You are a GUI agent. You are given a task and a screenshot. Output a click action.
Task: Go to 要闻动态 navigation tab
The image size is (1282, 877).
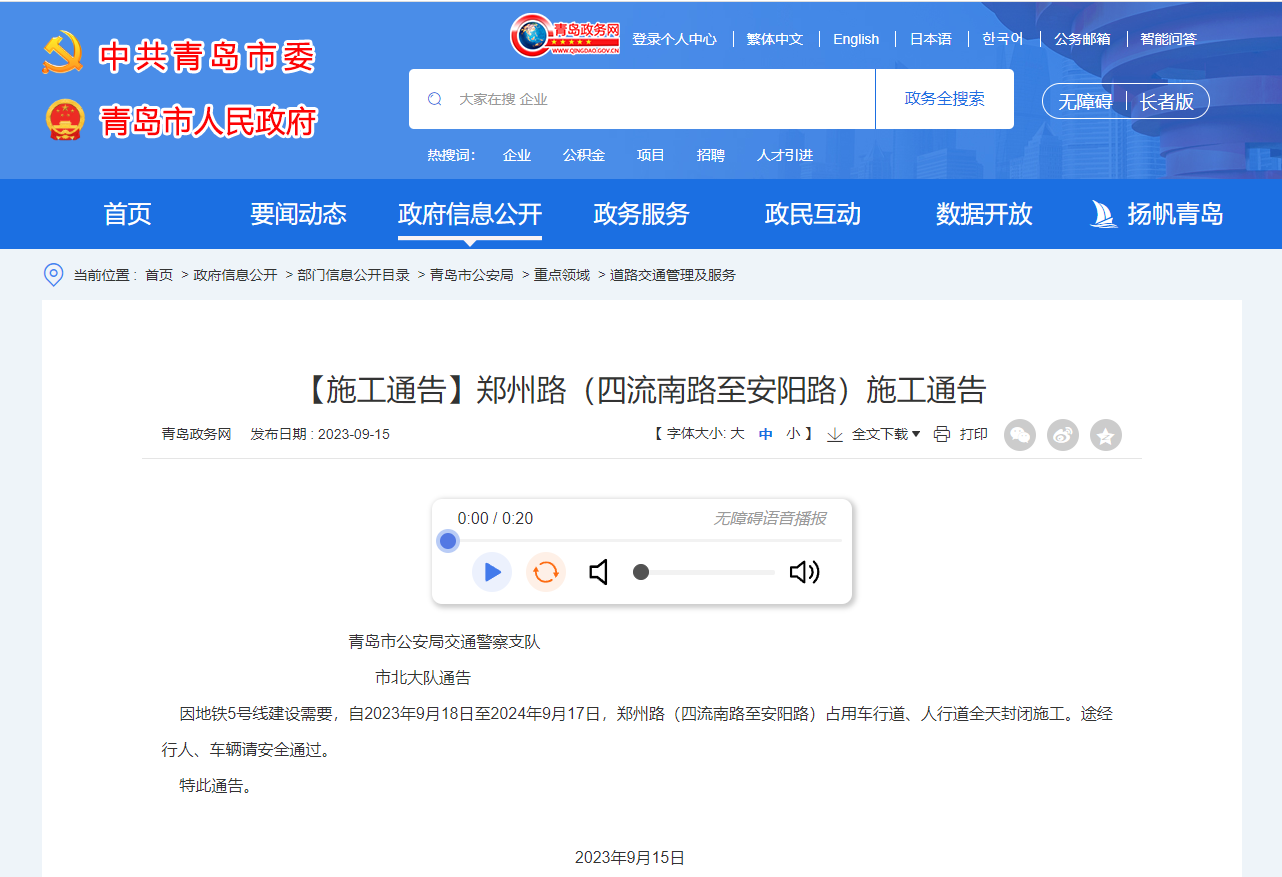pos(298,214)
